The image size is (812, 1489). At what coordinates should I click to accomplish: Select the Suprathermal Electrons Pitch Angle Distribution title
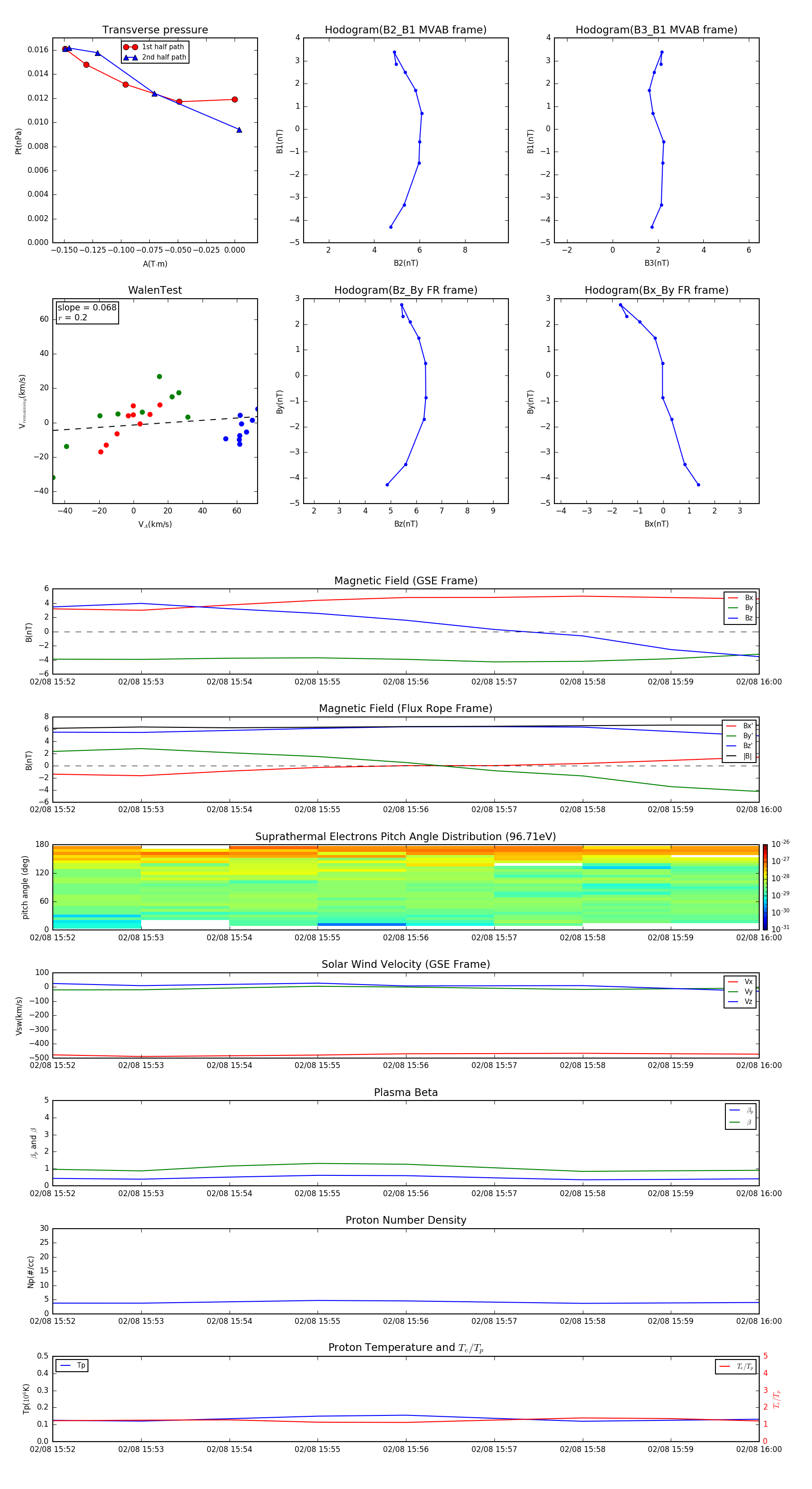pyautogui.click(x=406, y=837)
